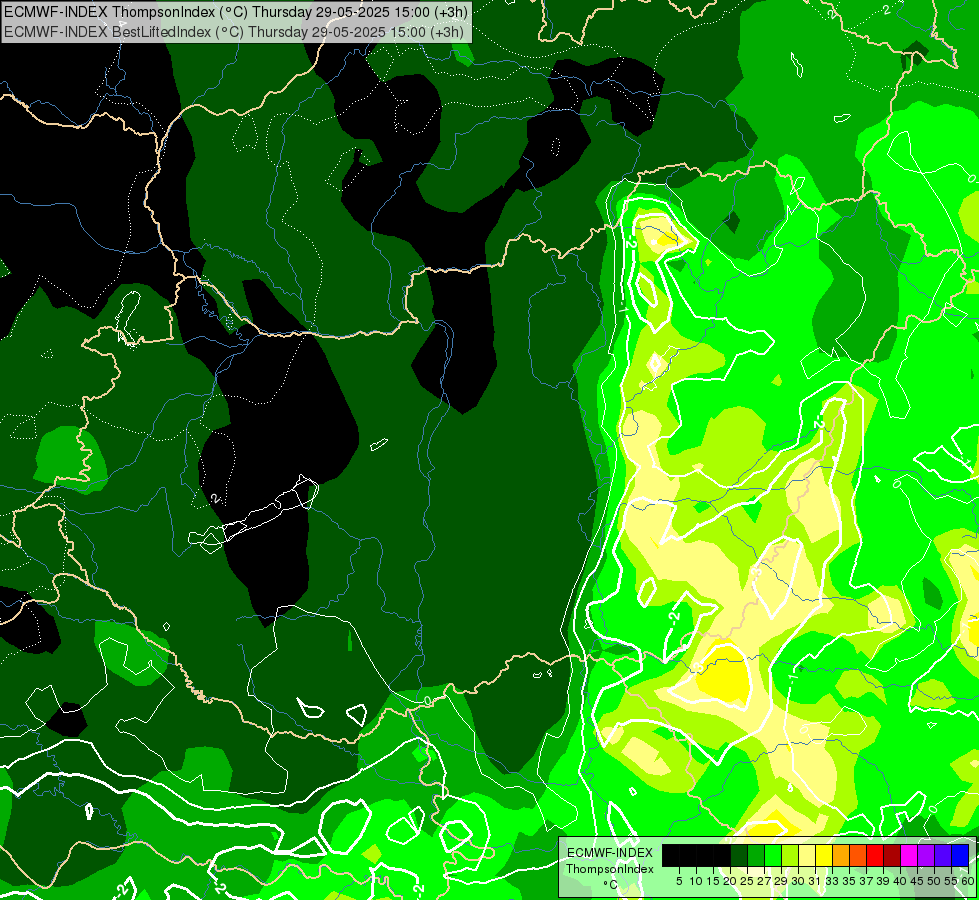This screenshot has height=900, width=979.
Task: Click the legend tick value '27'
Action: pyautogui.click(x=764, y=881)
